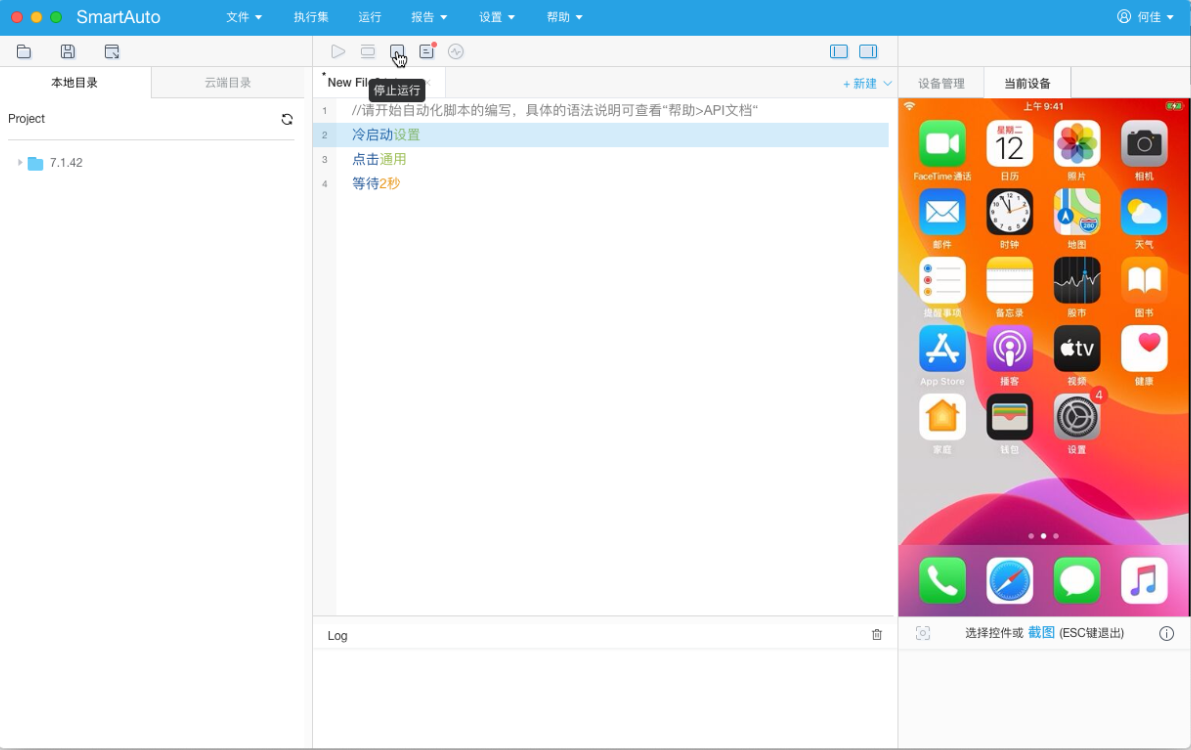Toggle the right device panel

coord(868,52)
